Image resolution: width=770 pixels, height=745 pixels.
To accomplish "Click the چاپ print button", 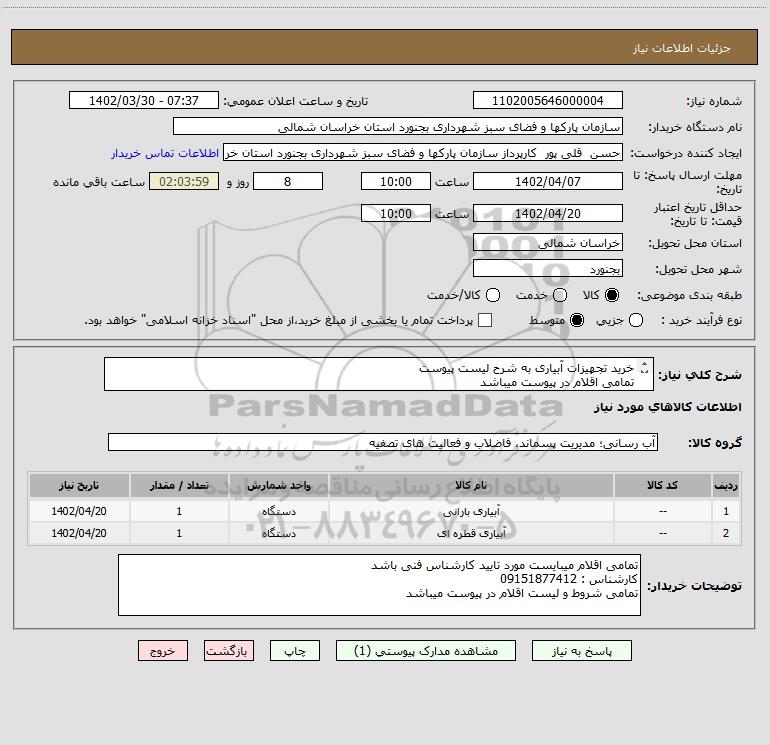I will tap(295, 651).
